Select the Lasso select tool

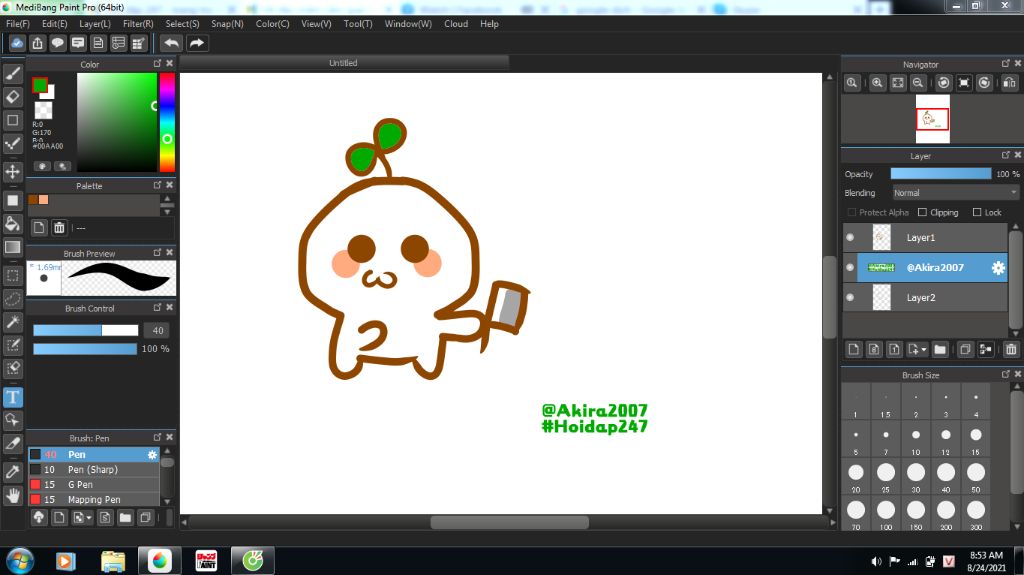(x=12, y=299)
